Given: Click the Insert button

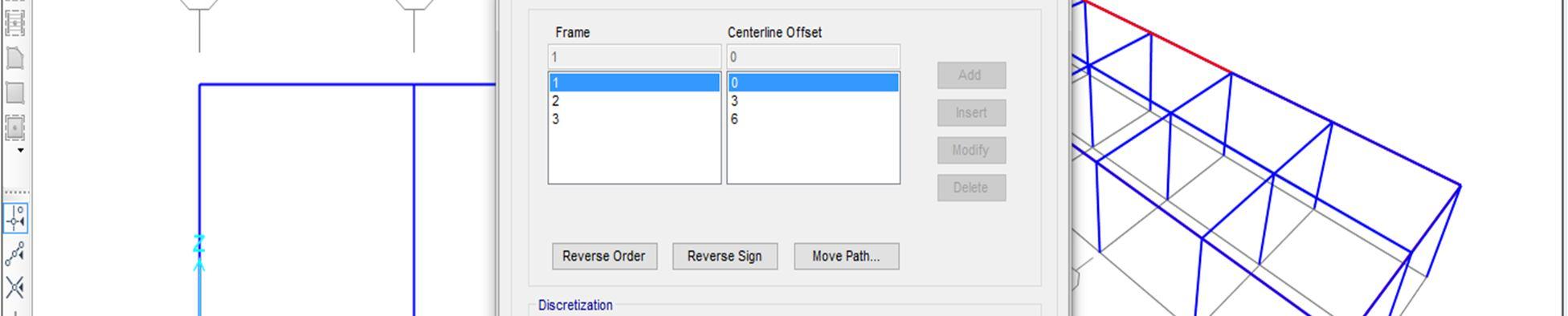Looking at the screenshot, I should (971, 113).
